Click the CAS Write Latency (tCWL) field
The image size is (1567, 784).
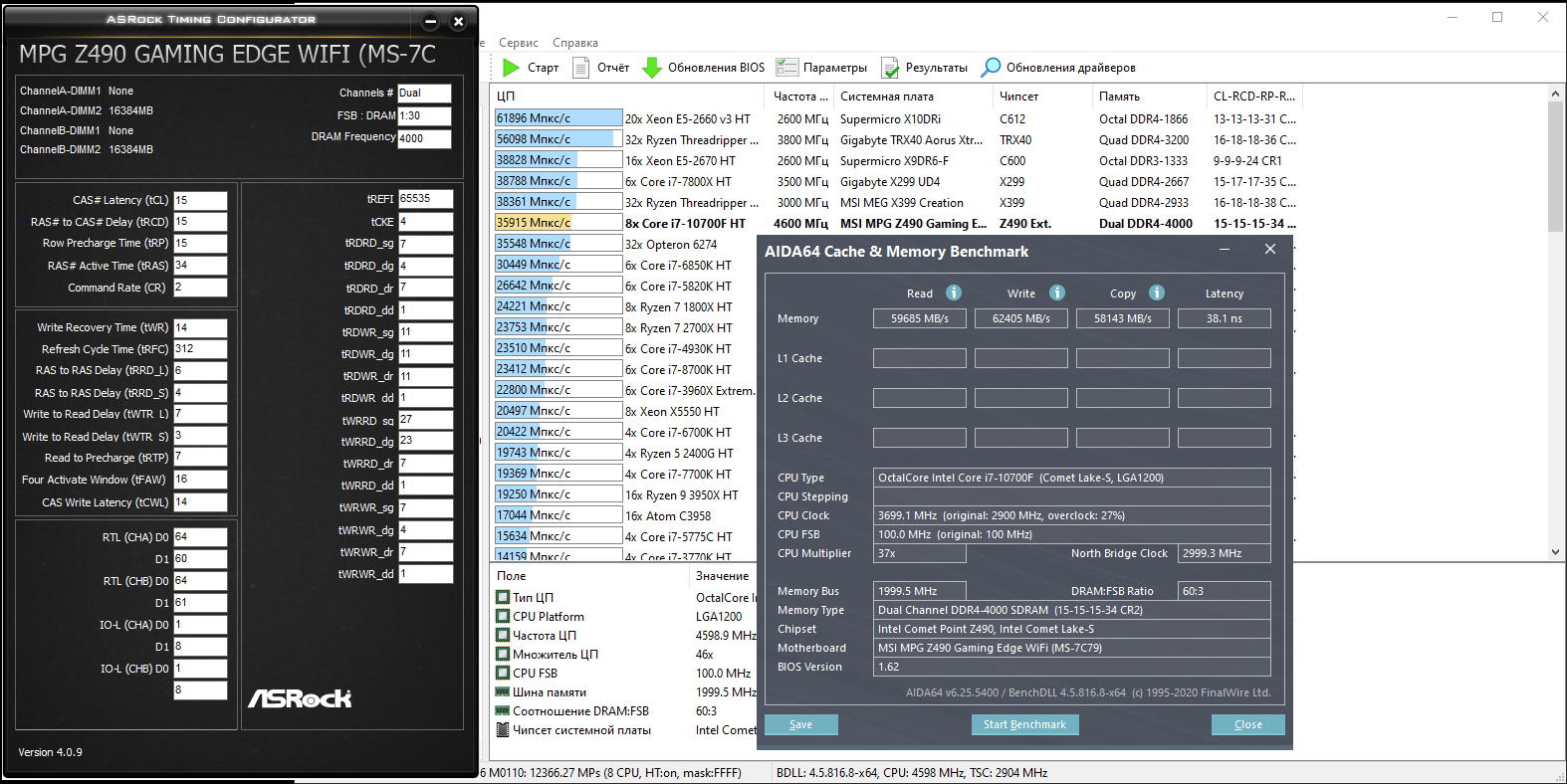tap(200, 502)
